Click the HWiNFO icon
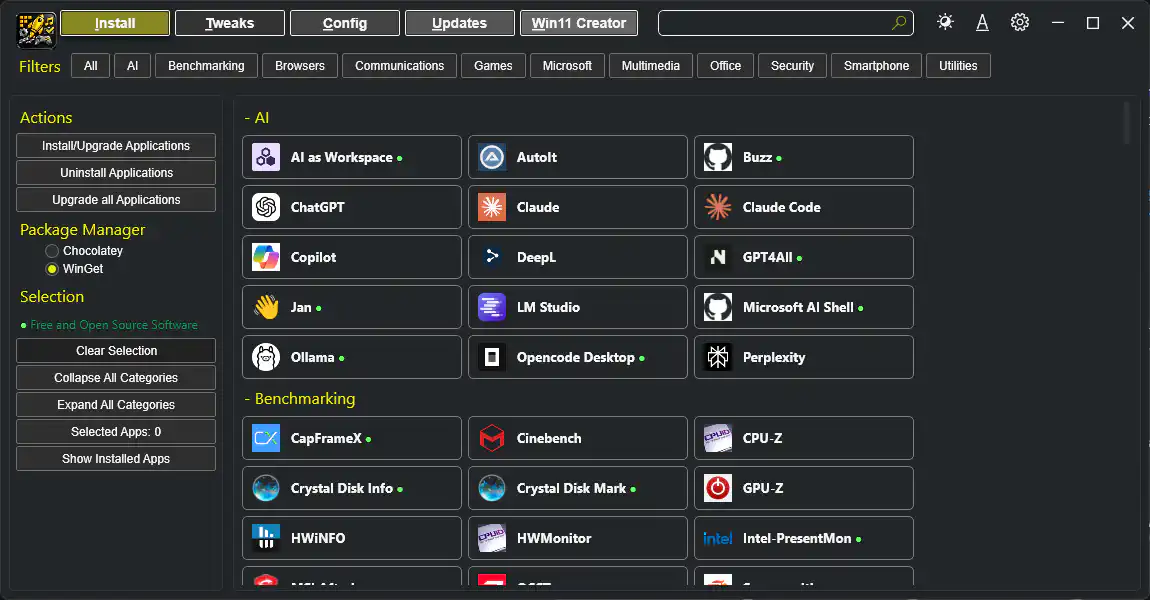Image resolution: width=1150 pixels, height=600 pixels. (x=265, y=538)
